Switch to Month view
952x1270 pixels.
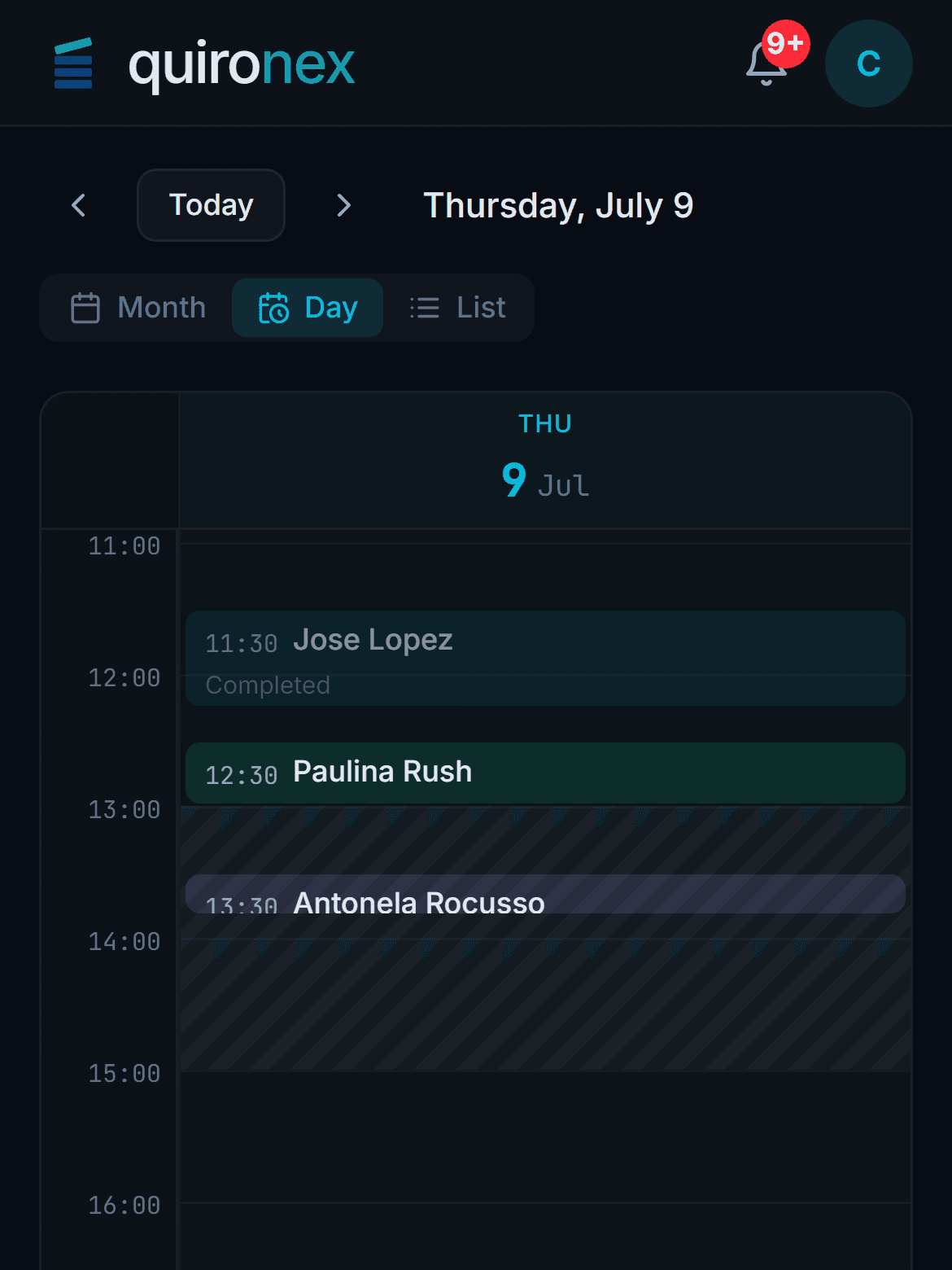(138, 308)
